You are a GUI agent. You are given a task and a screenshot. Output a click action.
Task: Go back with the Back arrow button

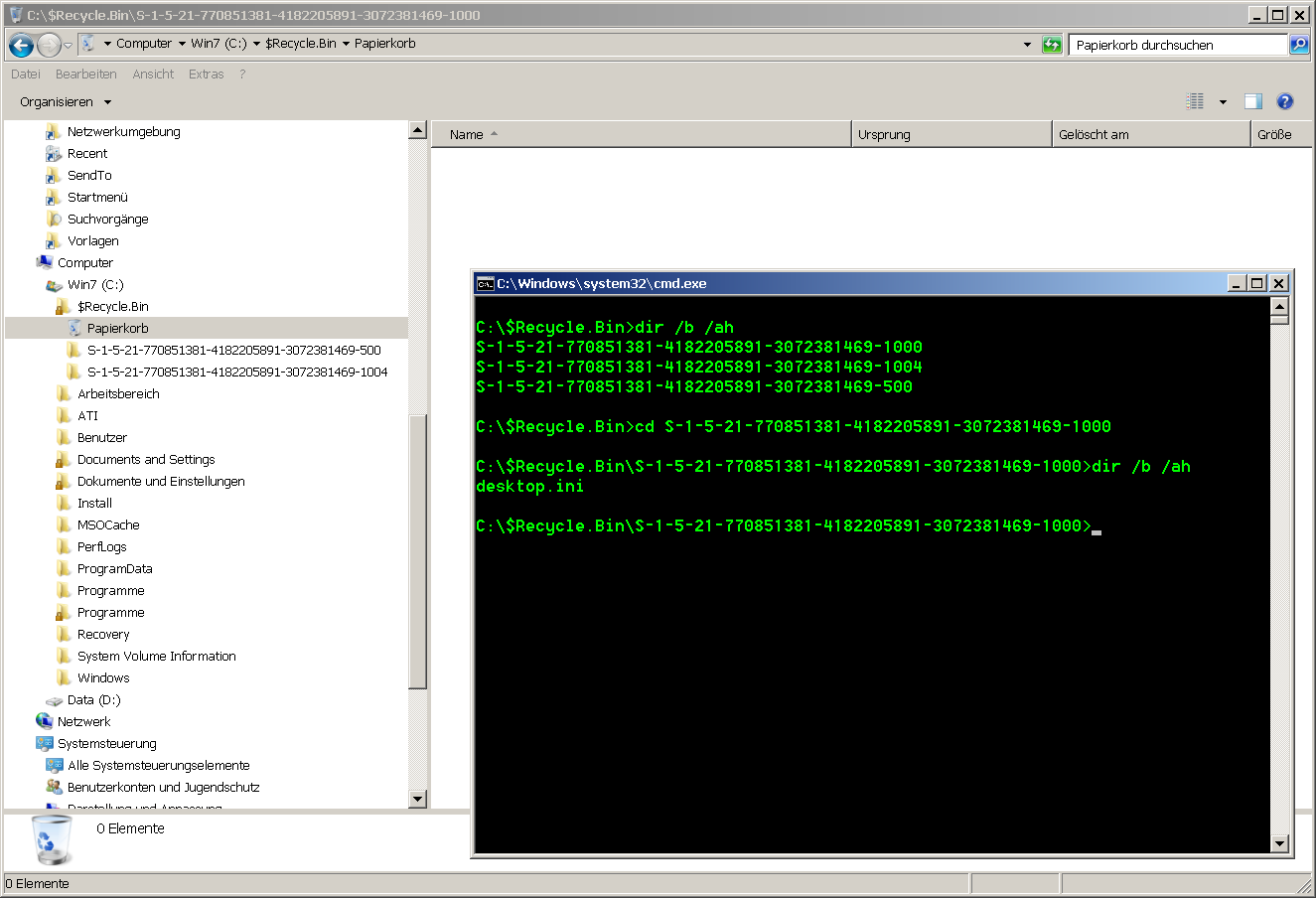pos(21,45)
